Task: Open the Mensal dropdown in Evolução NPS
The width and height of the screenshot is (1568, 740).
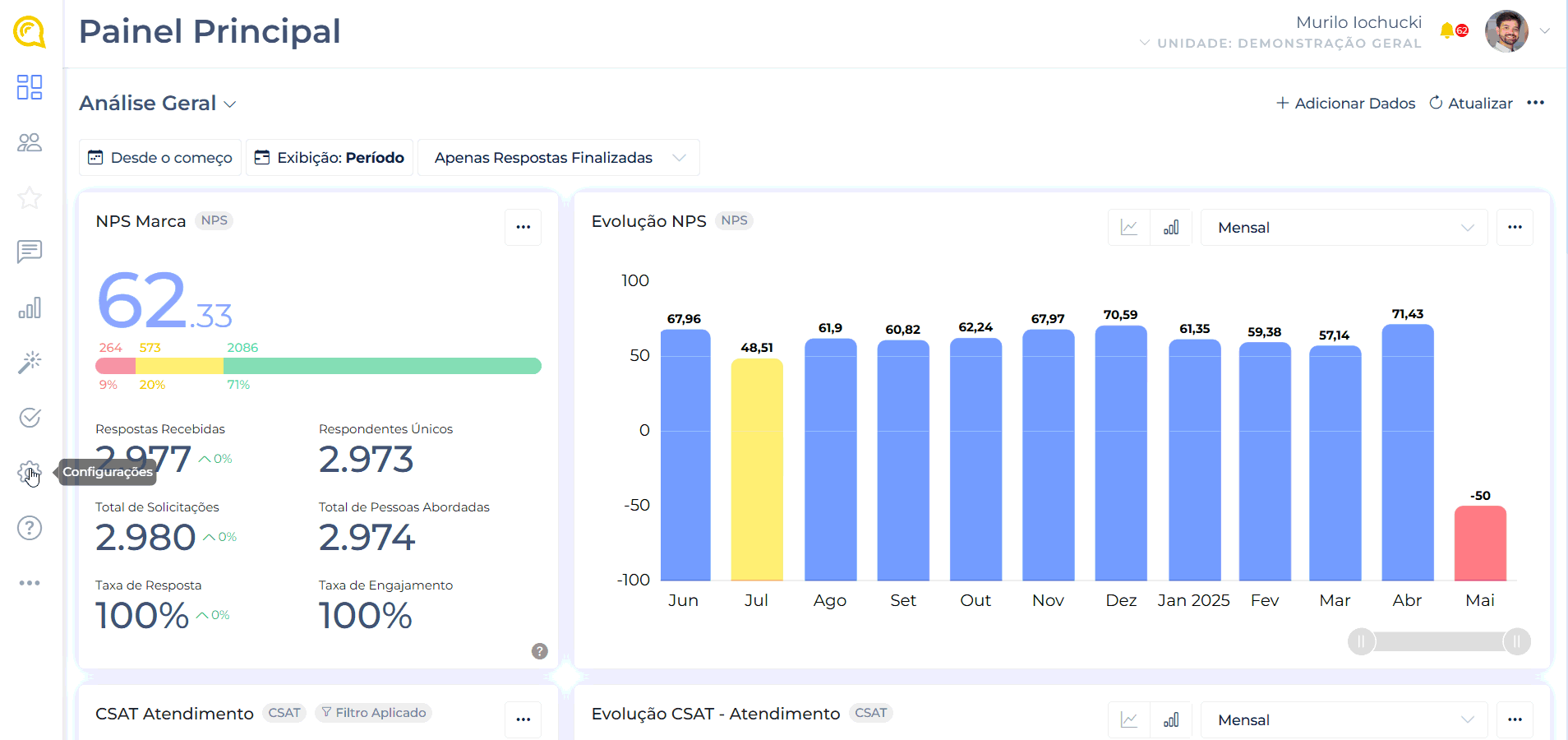Action: [1344, 228]
